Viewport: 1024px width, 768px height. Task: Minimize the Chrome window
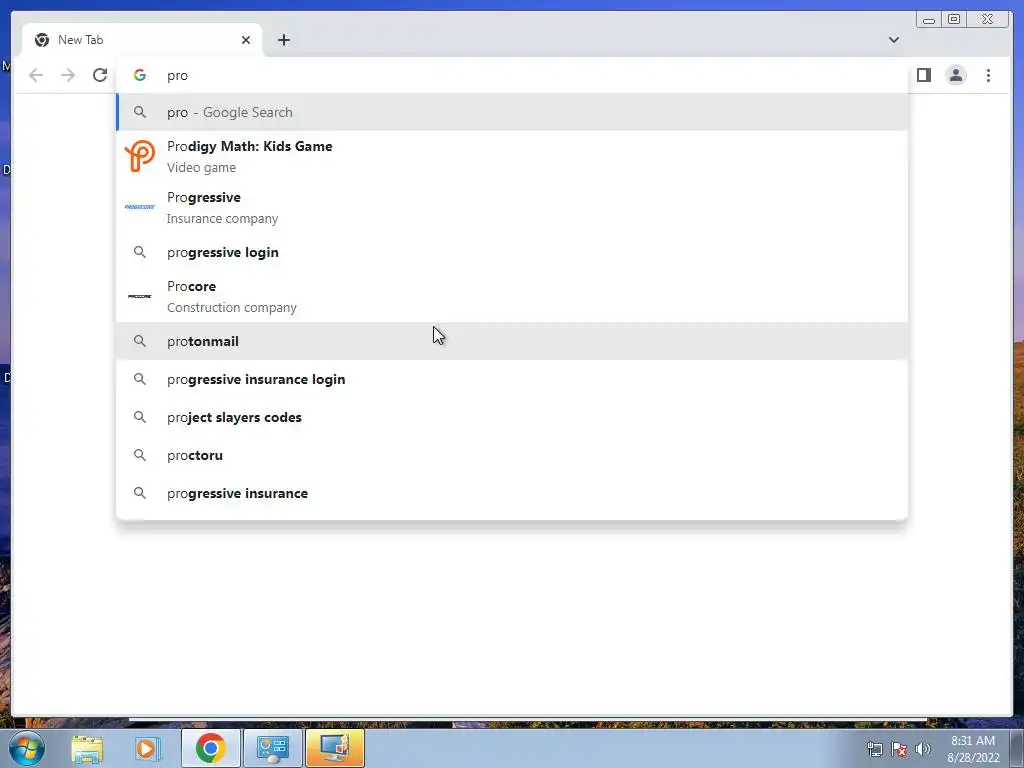pyautogui.click(x=929, y=20)
